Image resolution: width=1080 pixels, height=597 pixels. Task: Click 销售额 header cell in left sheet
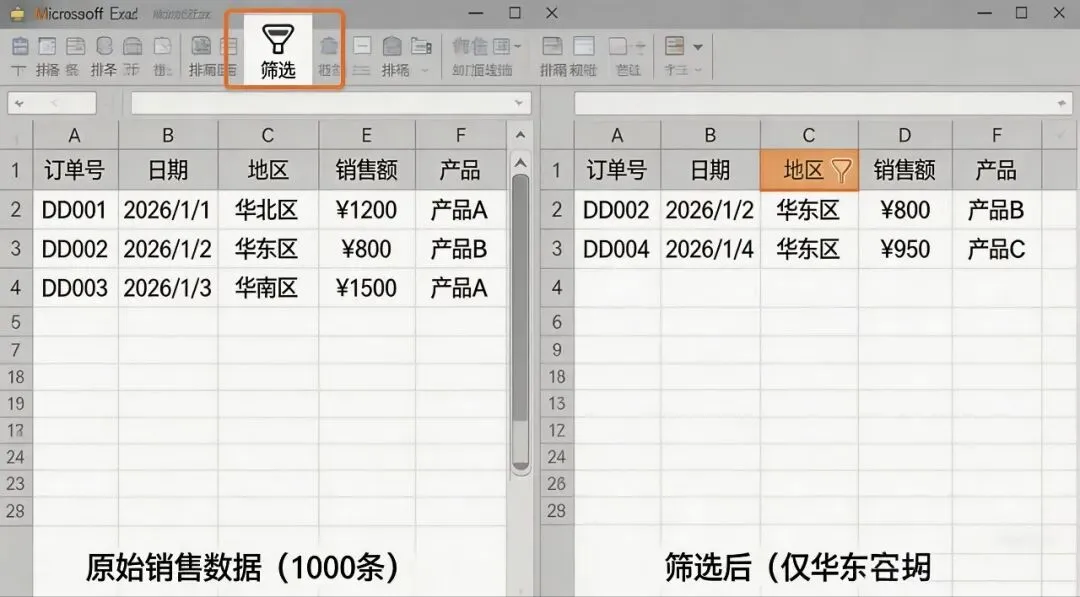click(366, 170)
